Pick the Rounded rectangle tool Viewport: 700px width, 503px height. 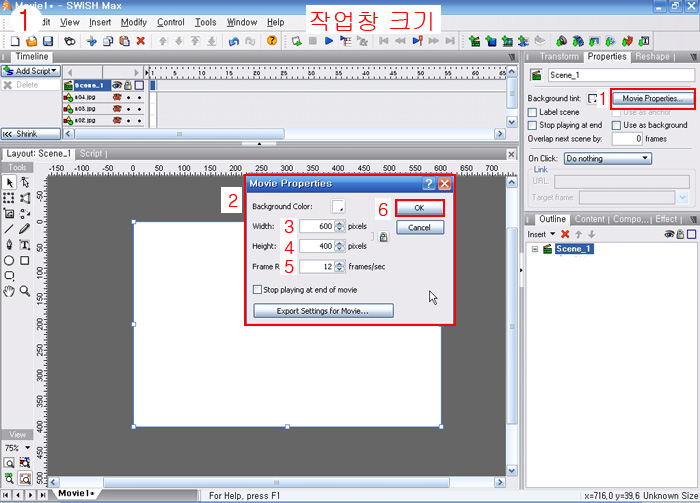tap(9, 276)
